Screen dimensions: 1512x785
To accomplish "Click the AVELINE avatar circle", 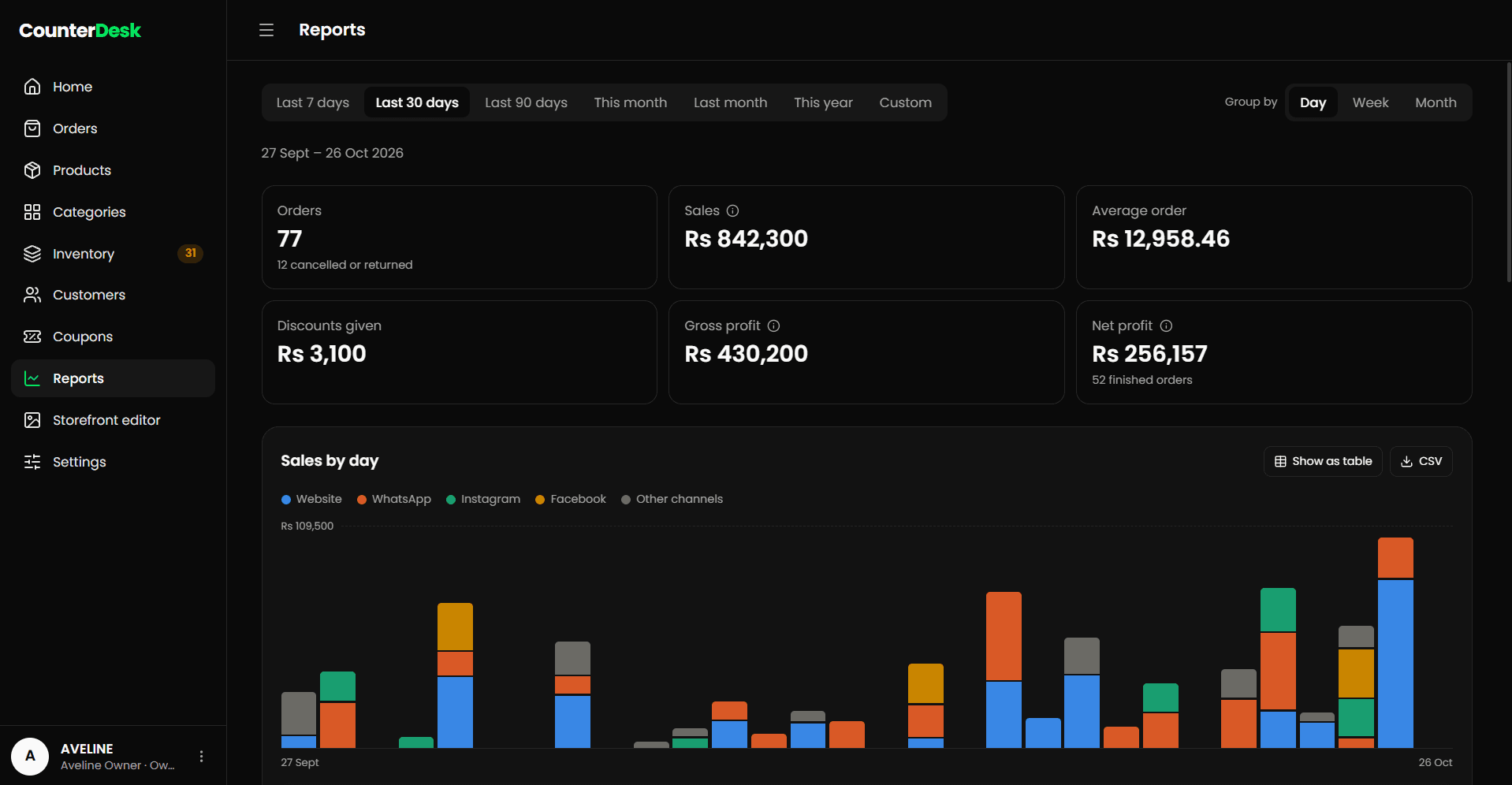I will pos(30,756).
